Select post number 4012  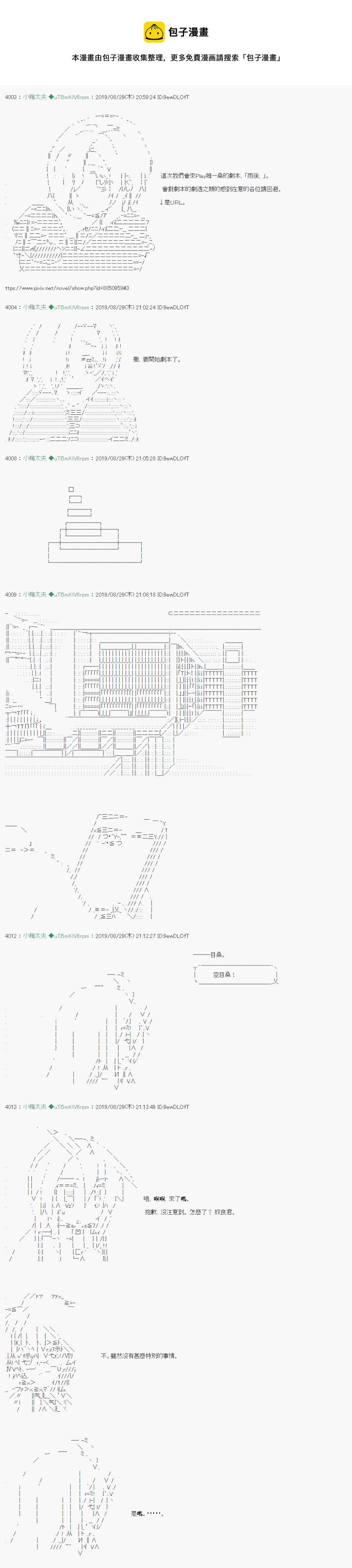click(10, 935)
